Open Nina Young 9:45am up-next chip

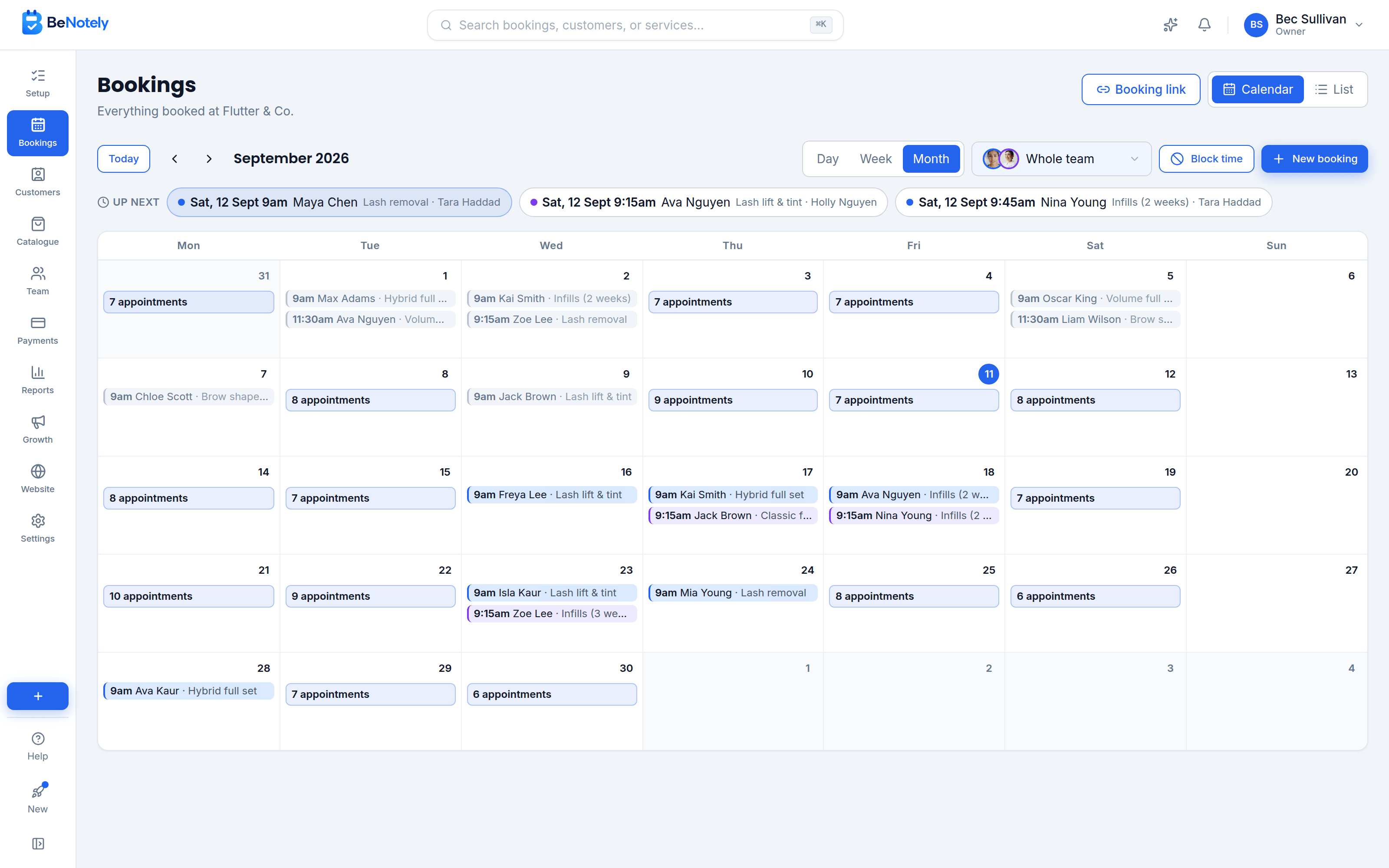tap(1083, 202)
